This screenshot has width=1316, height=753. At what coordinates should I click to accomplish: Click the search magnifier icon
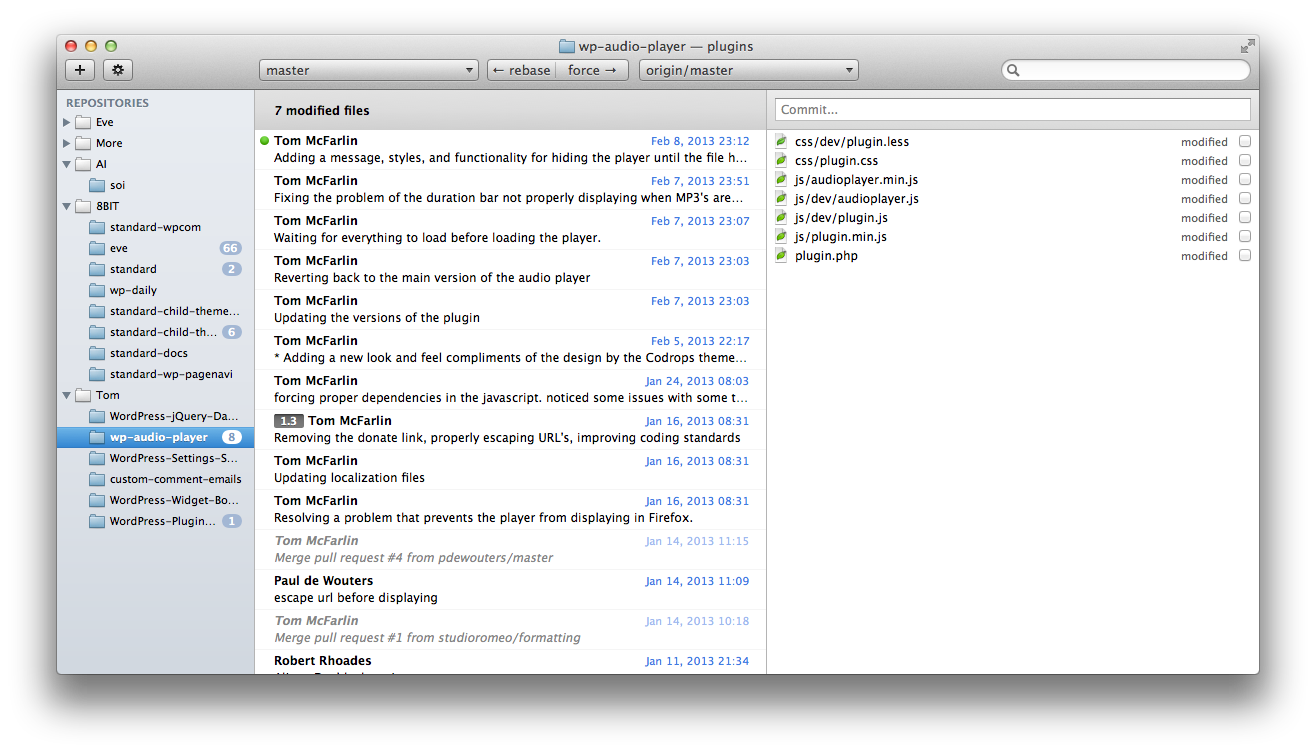click(x=1013, y=70)
